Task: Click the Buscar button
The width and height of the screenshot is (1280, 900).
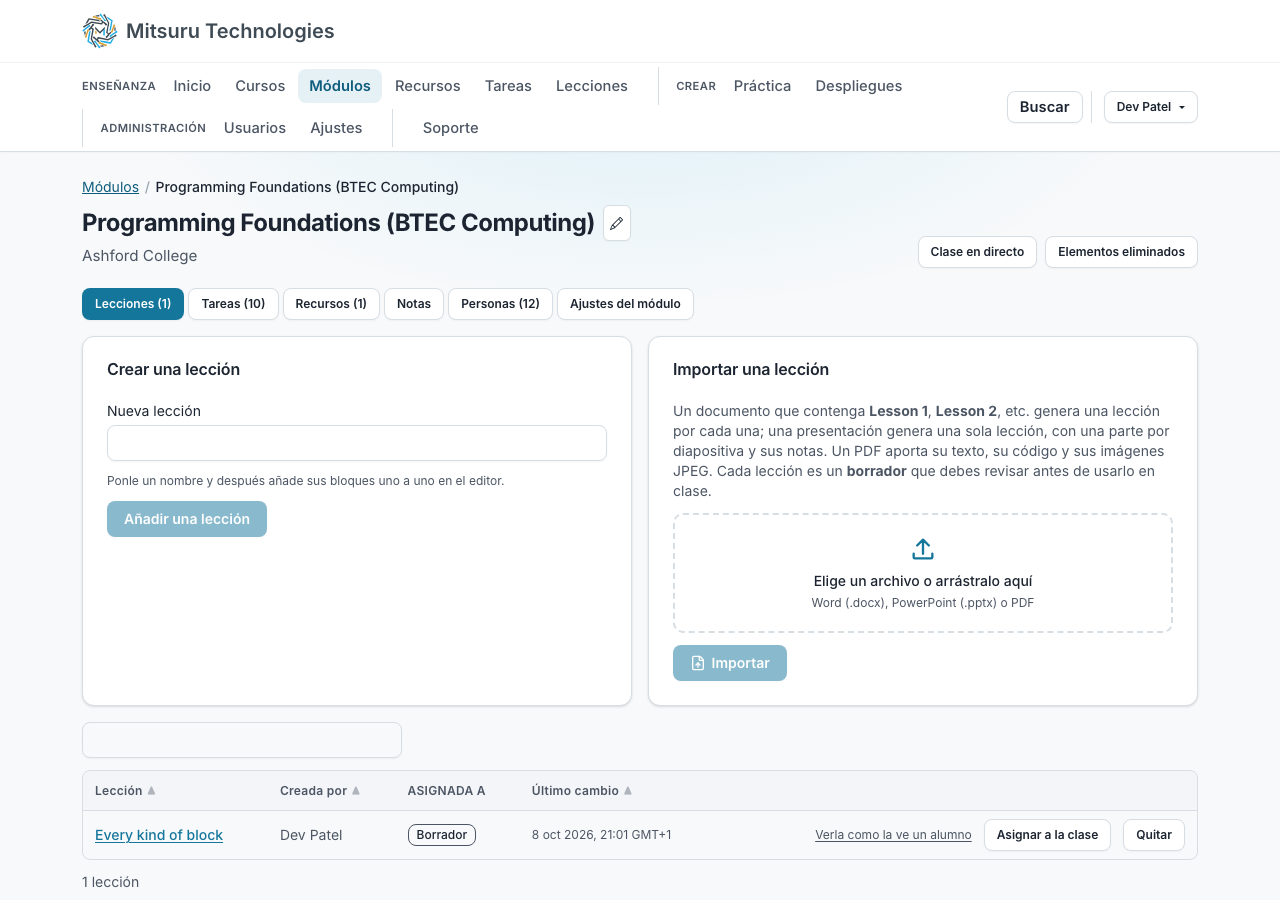Action: click(x=1045, y=107)
